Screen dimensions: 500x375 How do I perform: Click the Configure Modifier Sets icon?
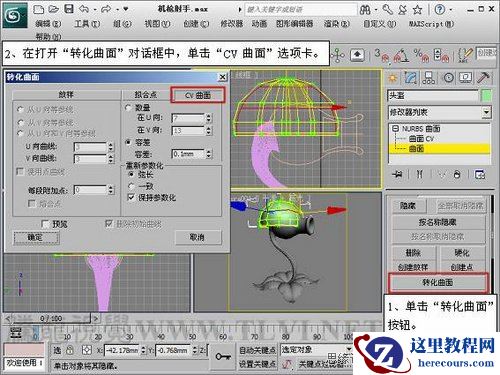[480, 174]
